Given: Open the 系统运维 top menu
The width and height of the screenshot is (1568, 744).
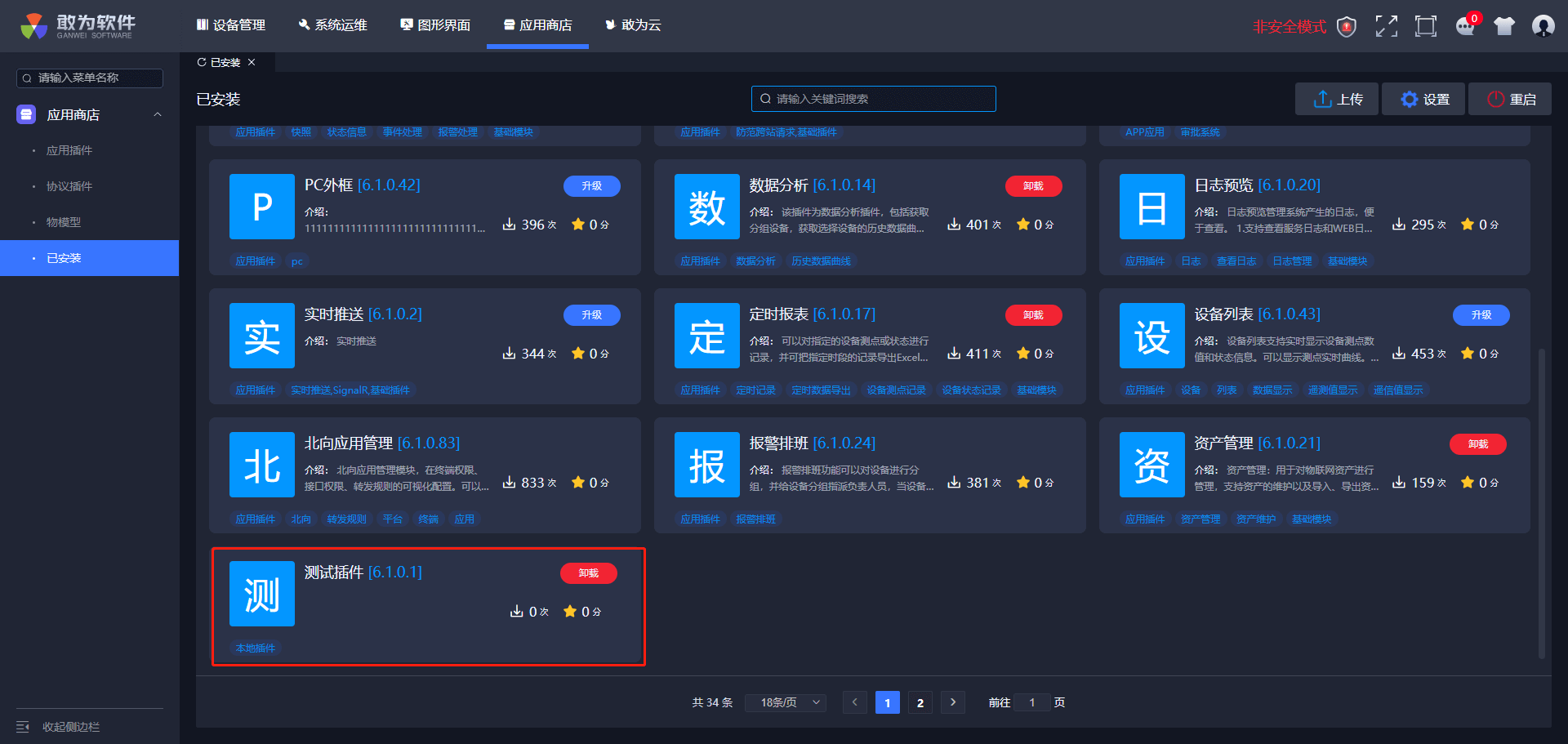Looking at the screenshot, I should pyautogui.click(x=333, y=25).
